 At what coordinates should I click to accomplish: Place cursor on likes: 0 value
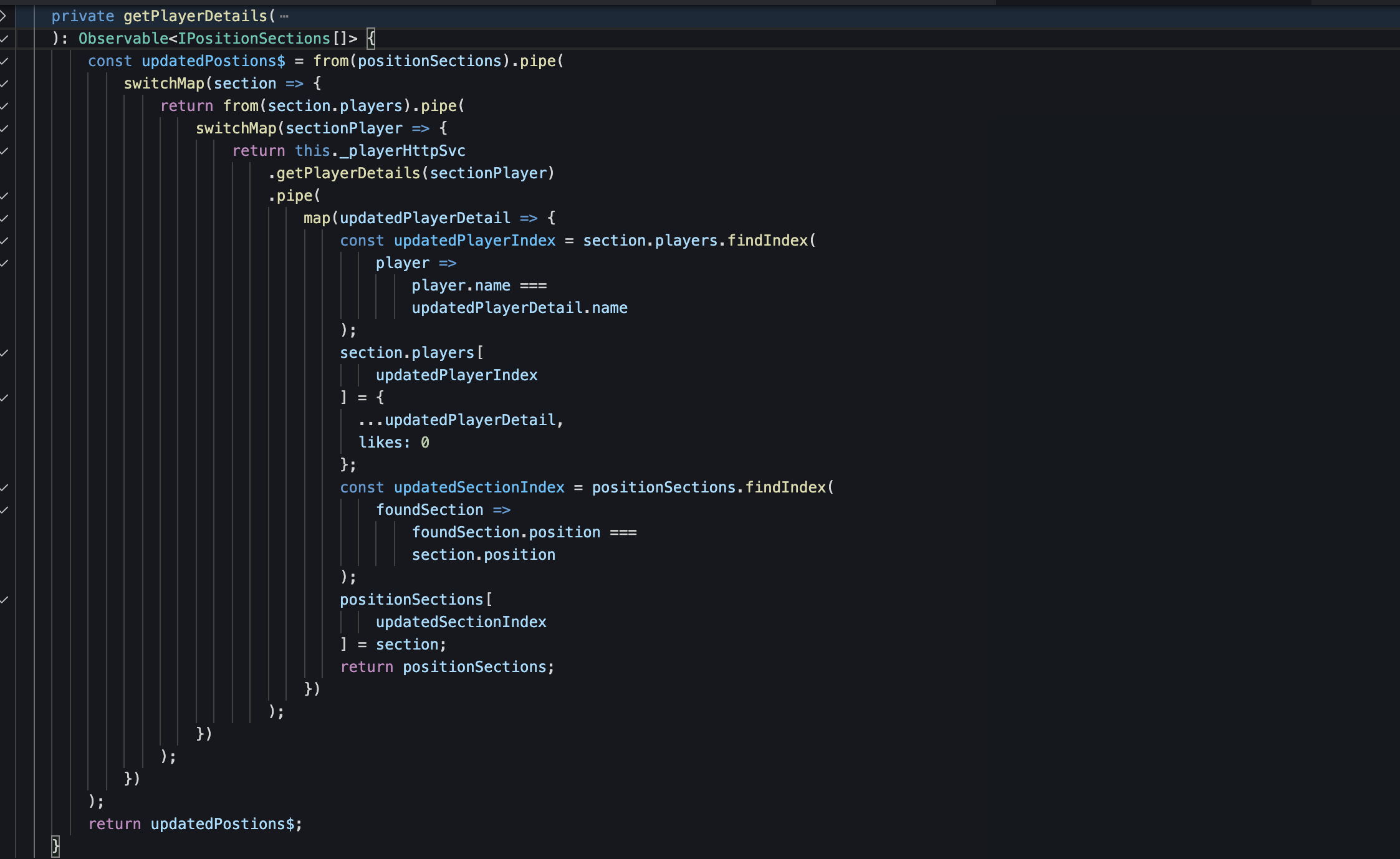click(425, 443)
